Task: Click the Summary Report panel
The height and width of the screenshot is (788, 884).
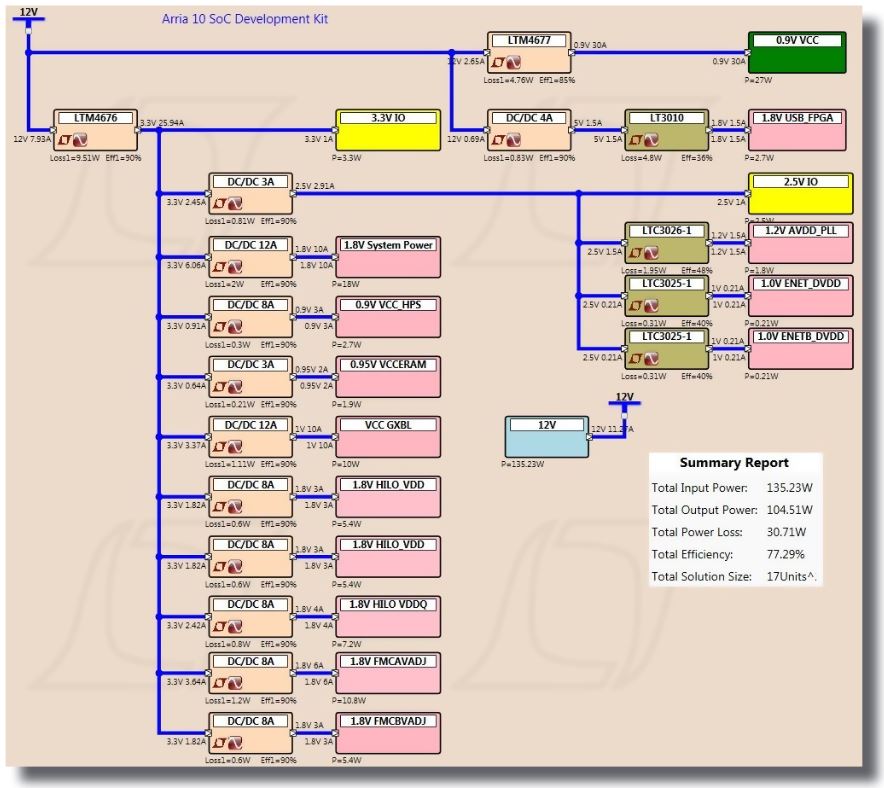Action: (735, 520)
